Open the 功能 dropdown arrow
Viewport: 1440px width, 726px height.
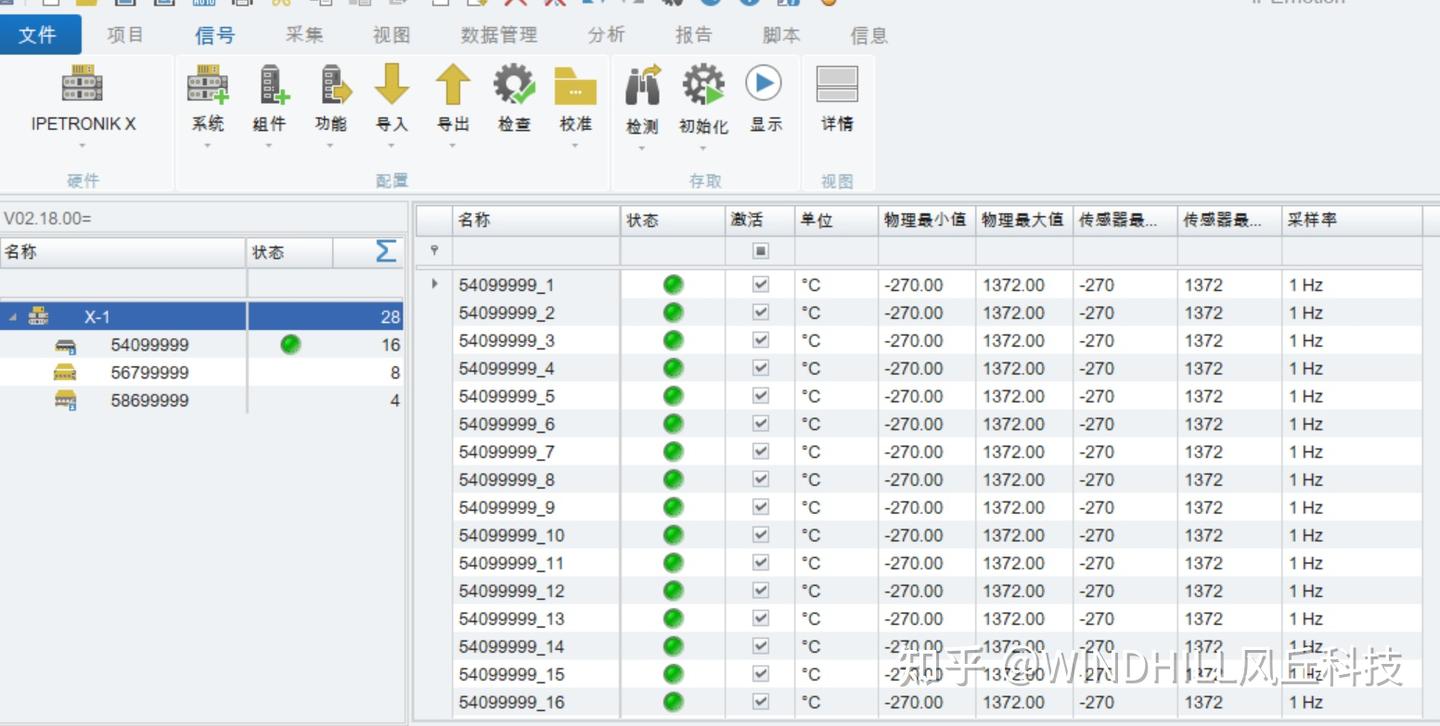point(330,145)
